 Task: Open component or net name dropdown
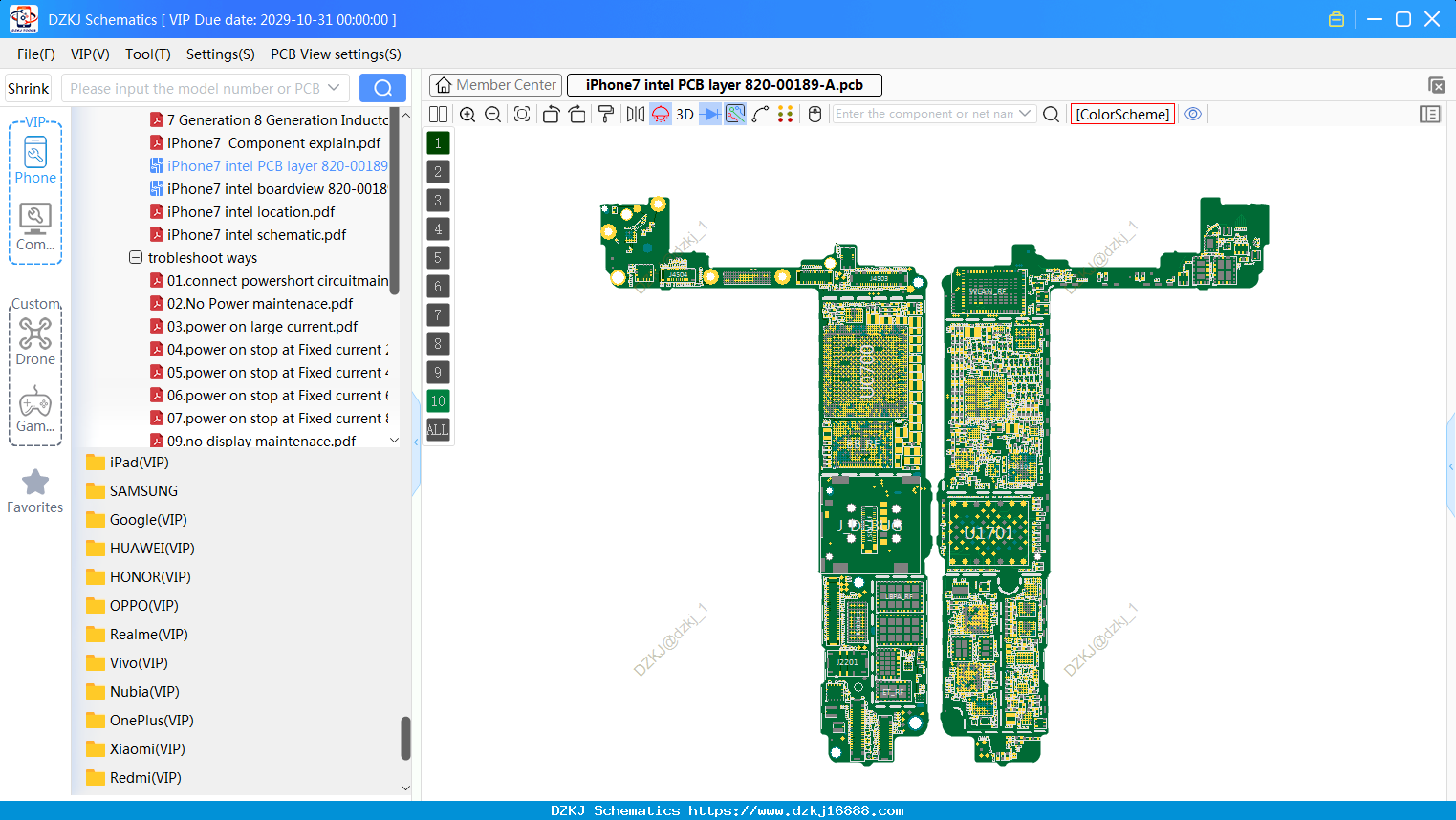point(1025,114)
